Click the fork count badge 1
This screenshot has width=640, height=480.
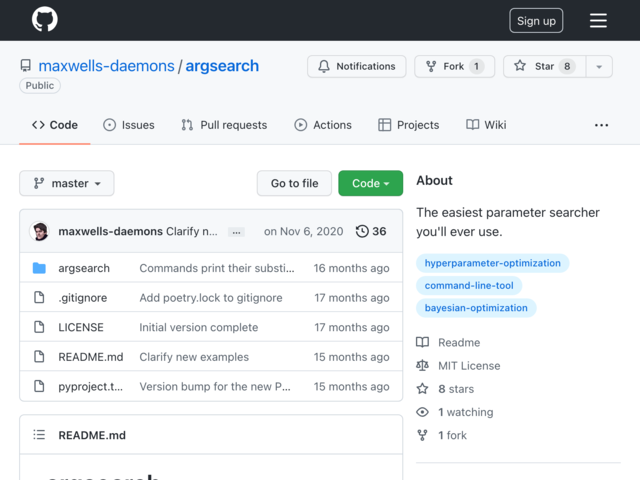tap(476, 66)
